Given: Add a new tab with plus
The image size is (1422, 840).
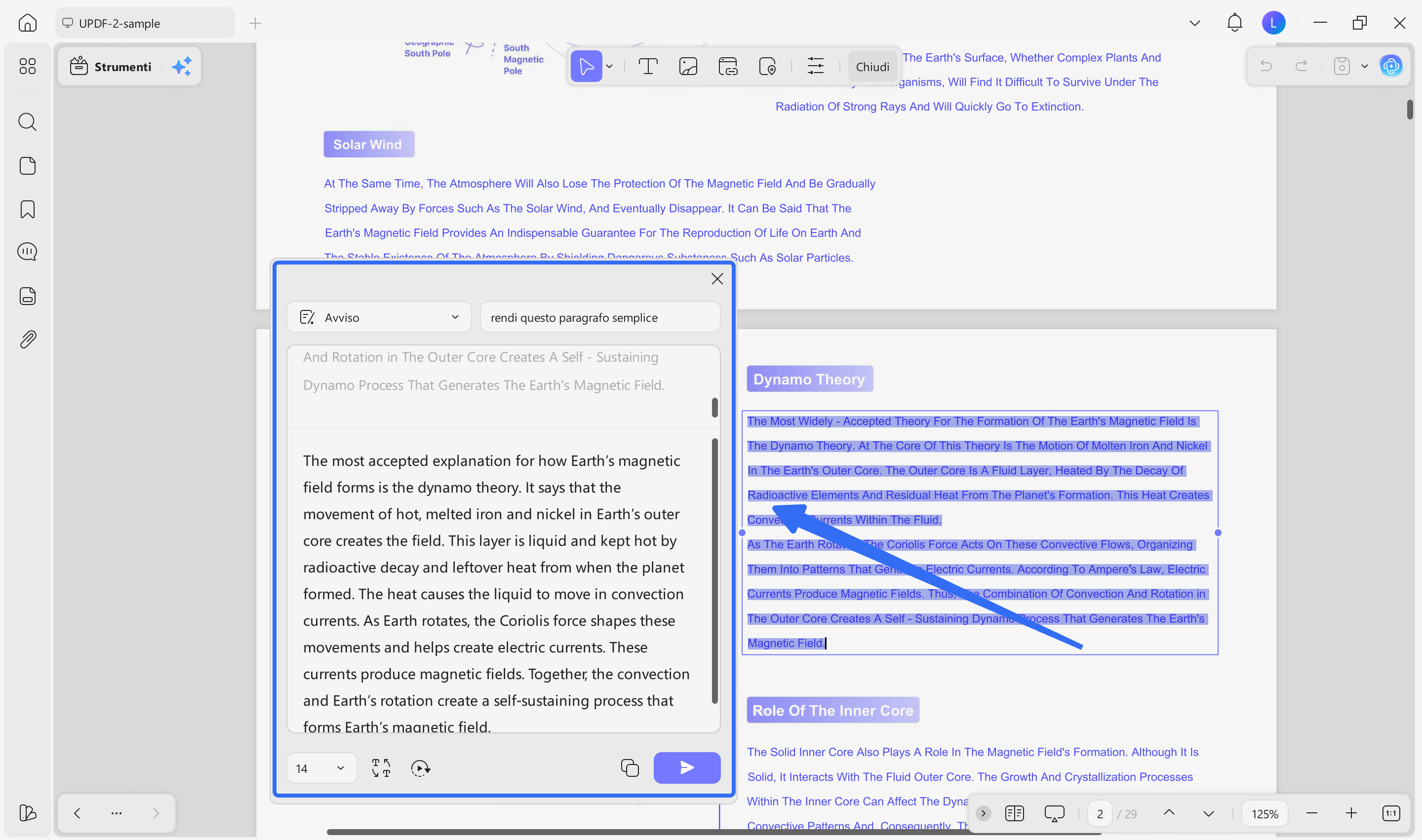Looking at the screenshot, I should coord(255,23).
